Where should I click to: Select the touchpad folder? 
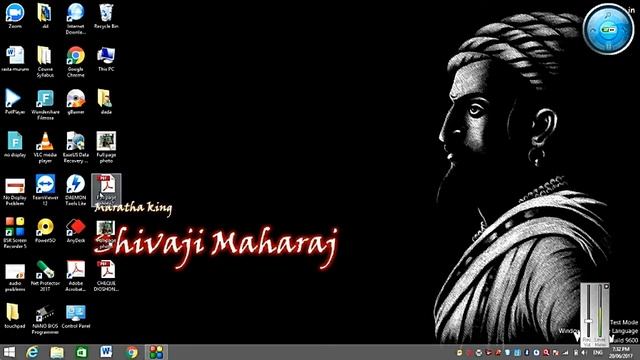(x=15, y=316)
